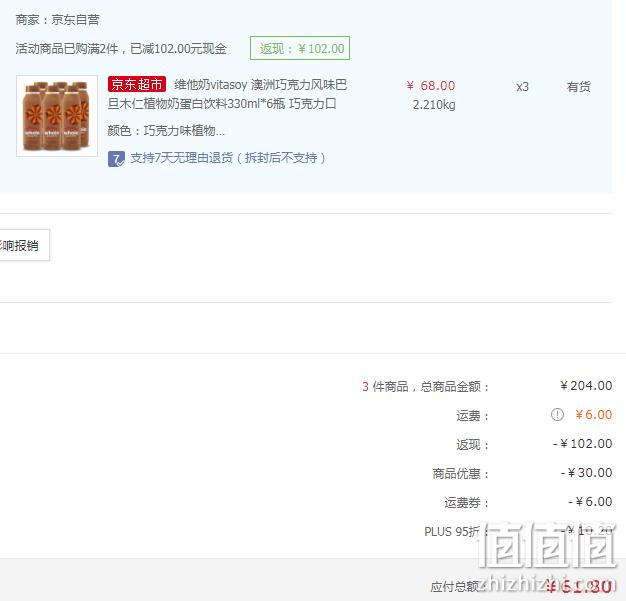
Task: Select the 有货 stock status
Action: tap(578, 87)
